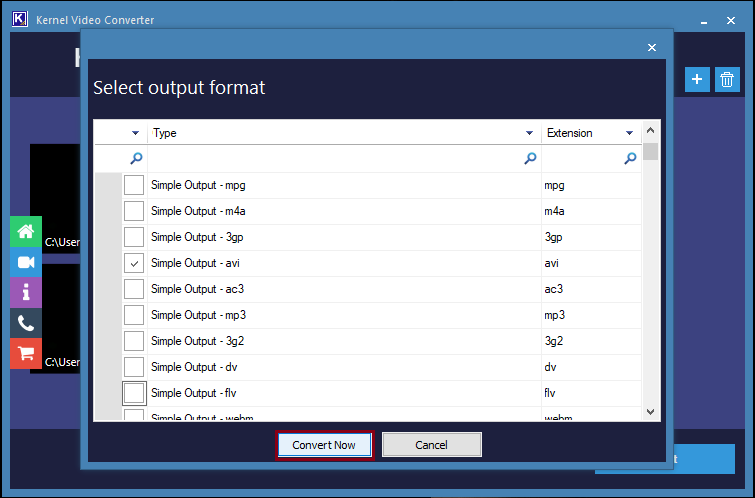Click the vertical scrollbar thumb
755x498 pixels.
point(651,152)
